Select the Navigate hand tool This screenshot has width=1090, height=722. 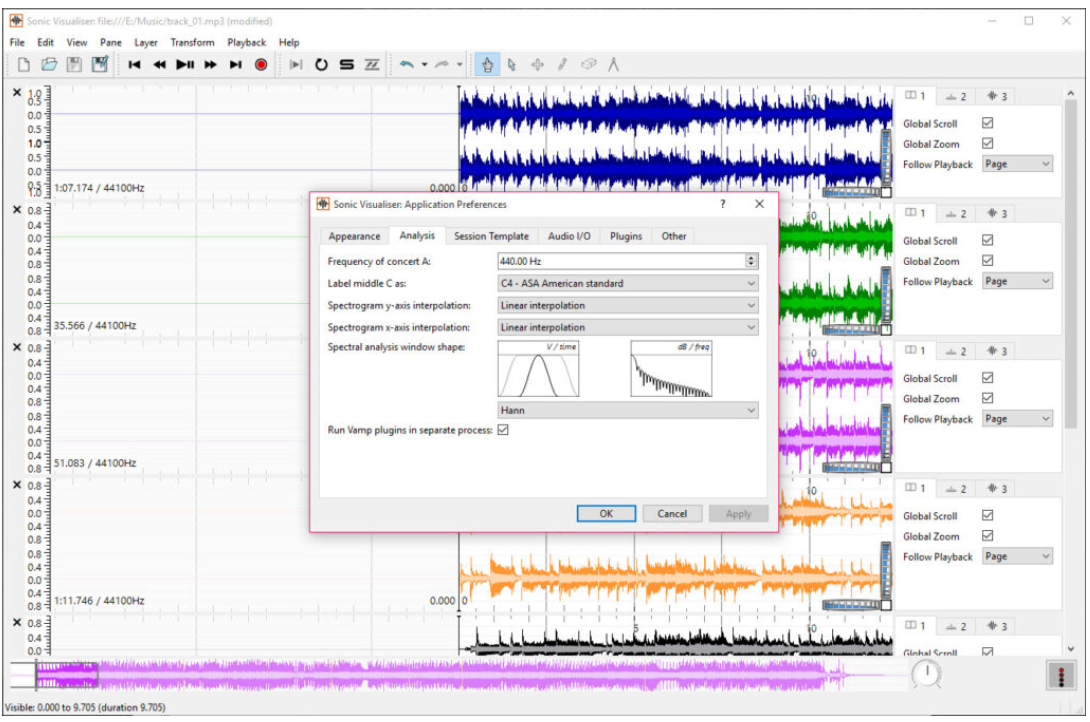(x=488, y=65)
